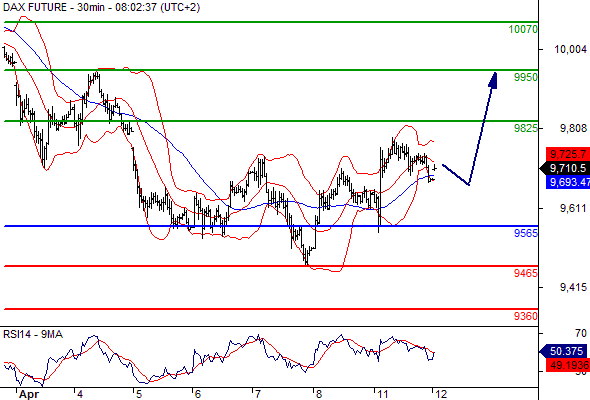
Task: Click the 9,808 price axis value
Action: point(573,129)
